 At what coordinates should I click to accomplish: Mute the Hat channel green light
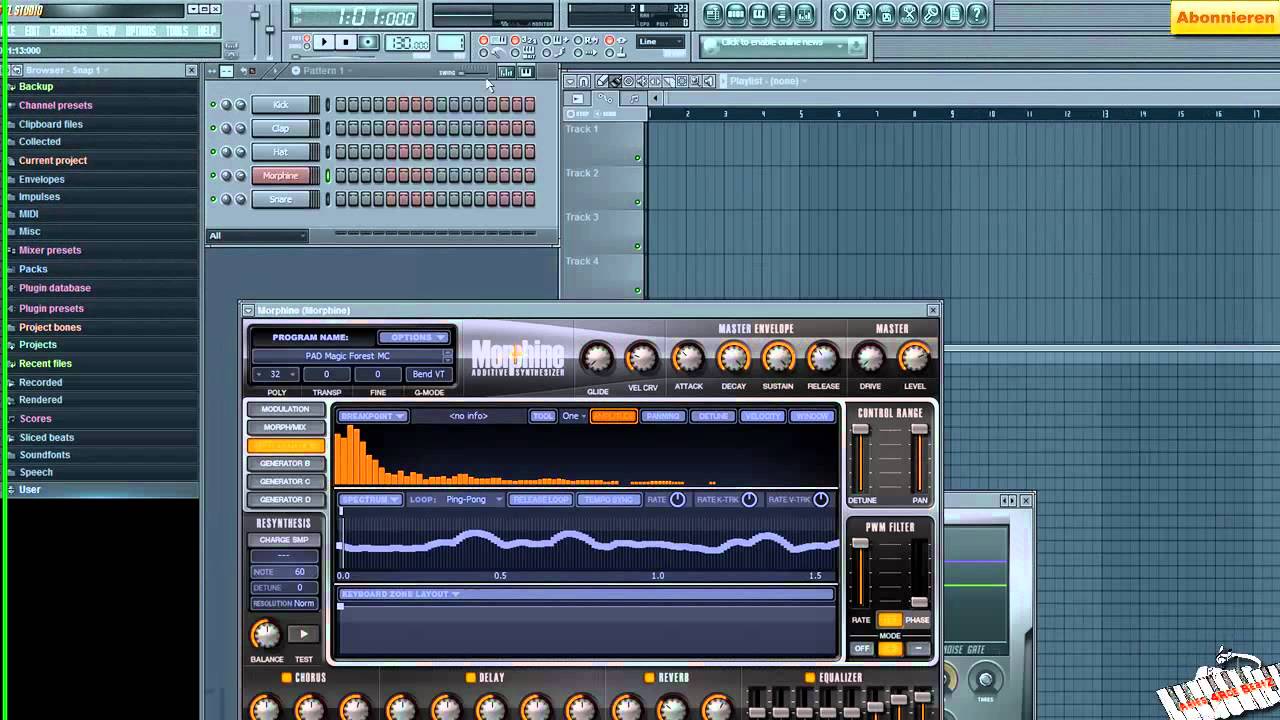pos(213,152)
